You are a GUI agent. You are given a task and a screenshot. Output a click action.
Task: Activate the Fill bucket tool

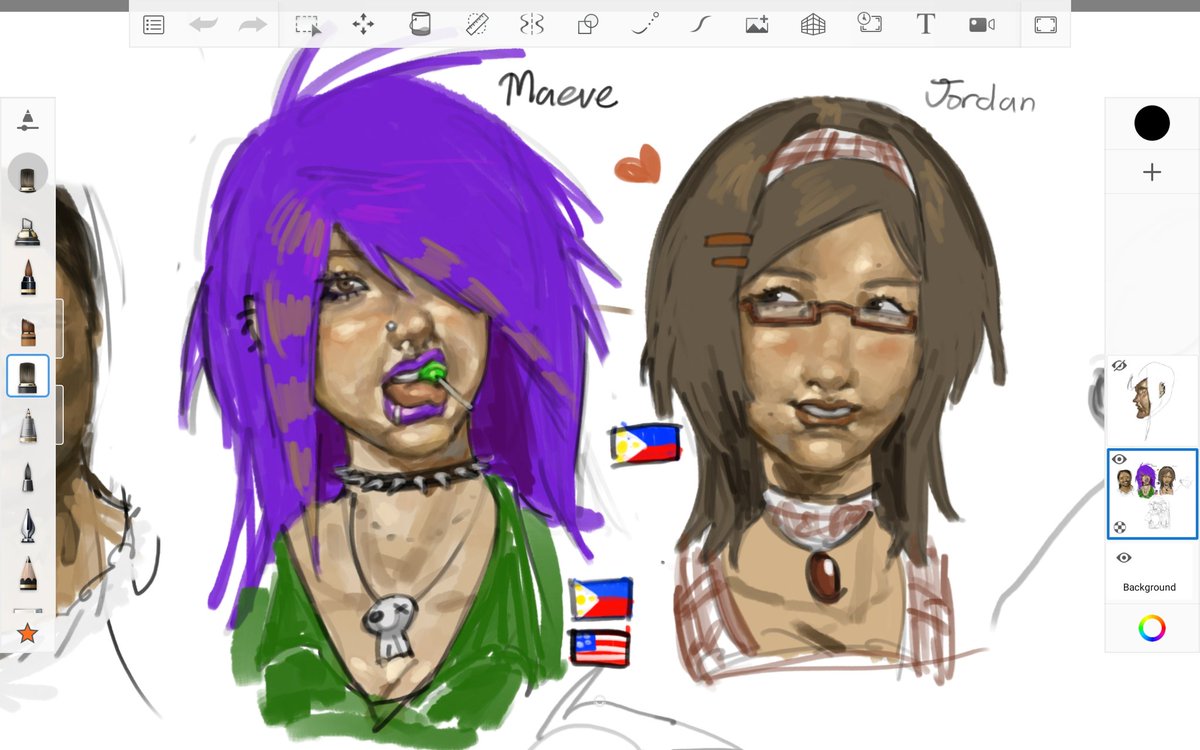[420, 24]
